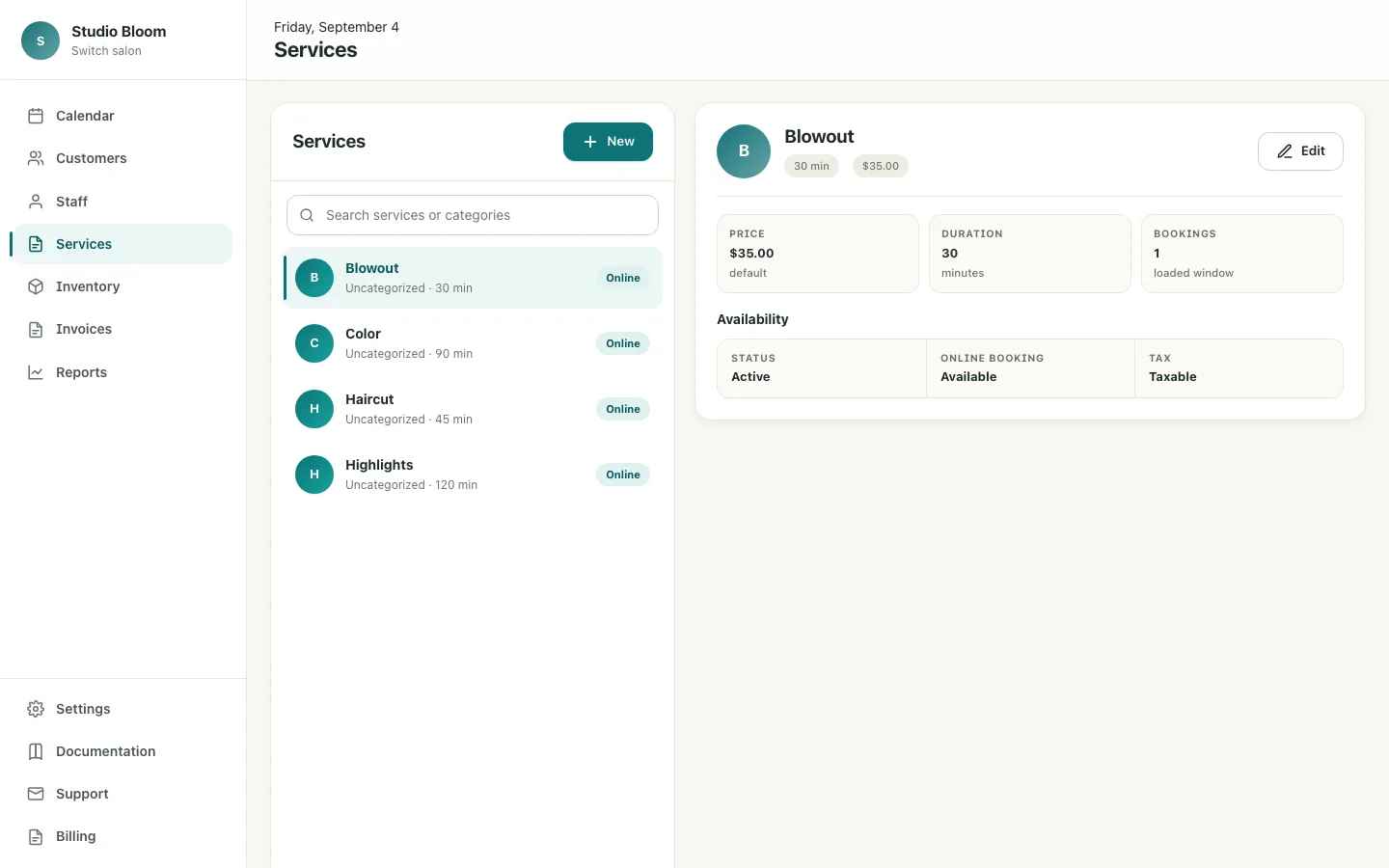This screenshot has width=1389, height=868.
Task: Open Invoices from the sidebar
Action: pos(123,329)
